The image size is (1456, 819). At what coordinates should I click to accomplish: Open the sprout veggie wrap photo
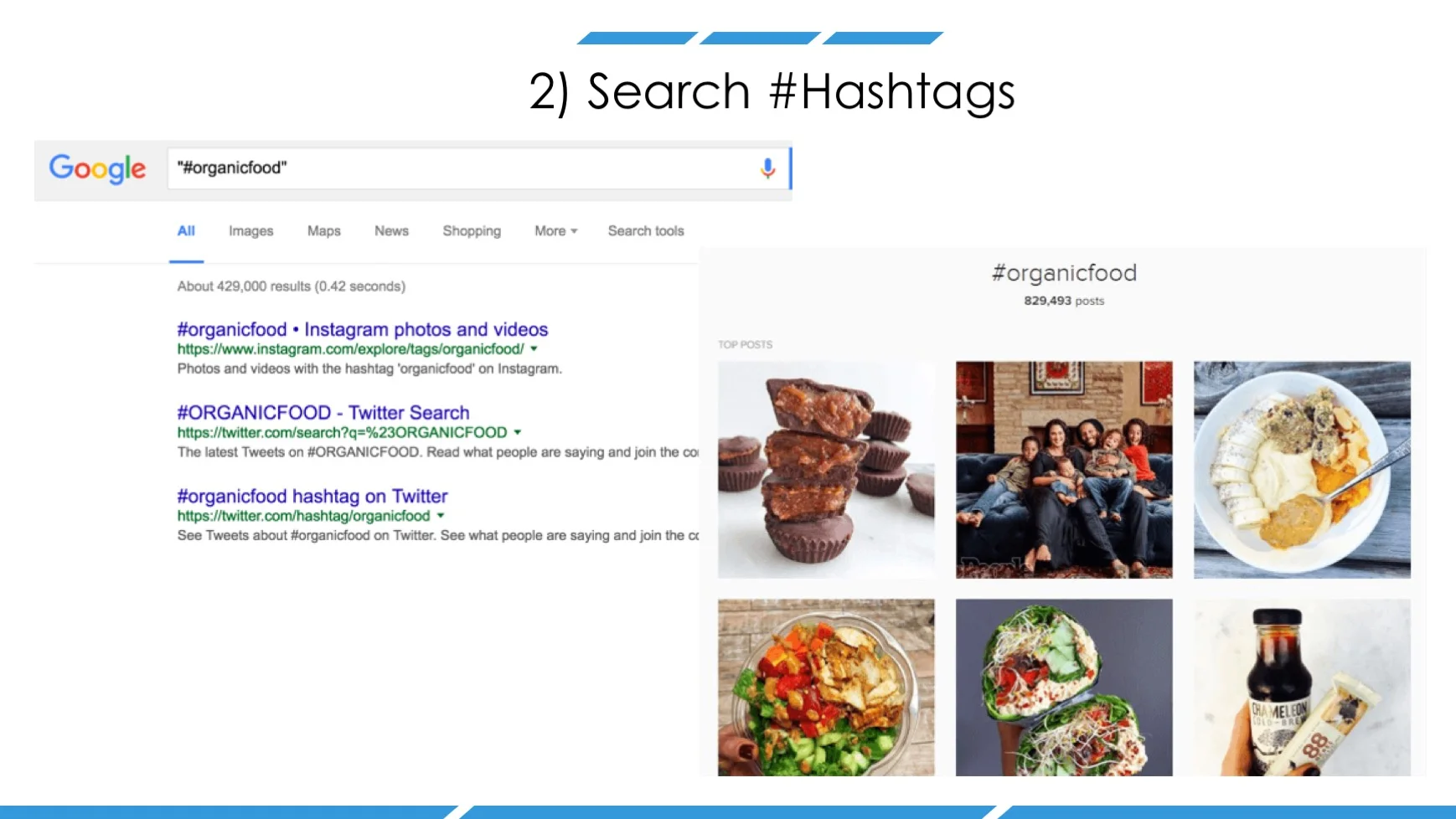tap(1064, 688)
